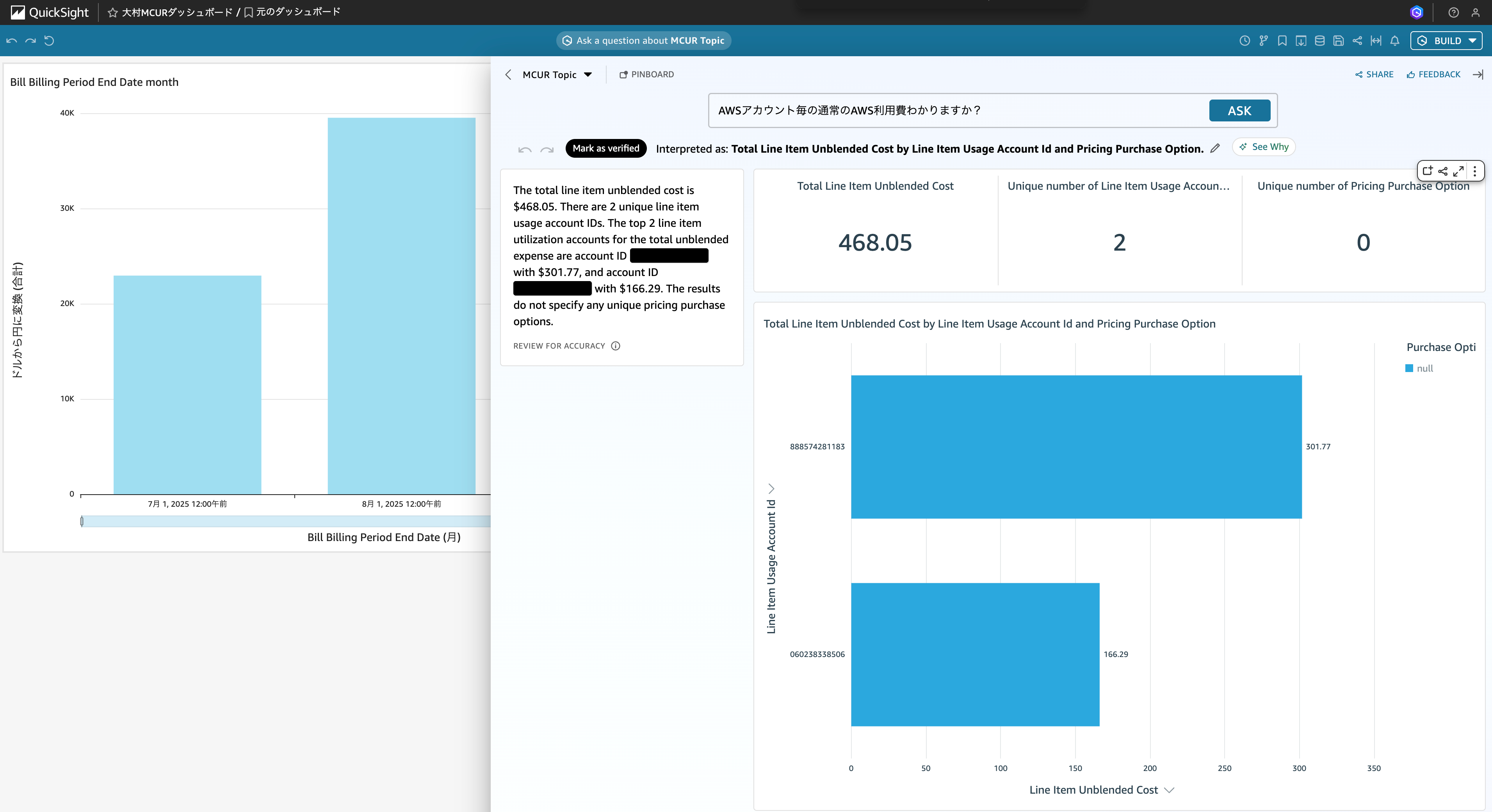
Task: Redo the dashboard action in the toolbar
Action: point(31,41)
